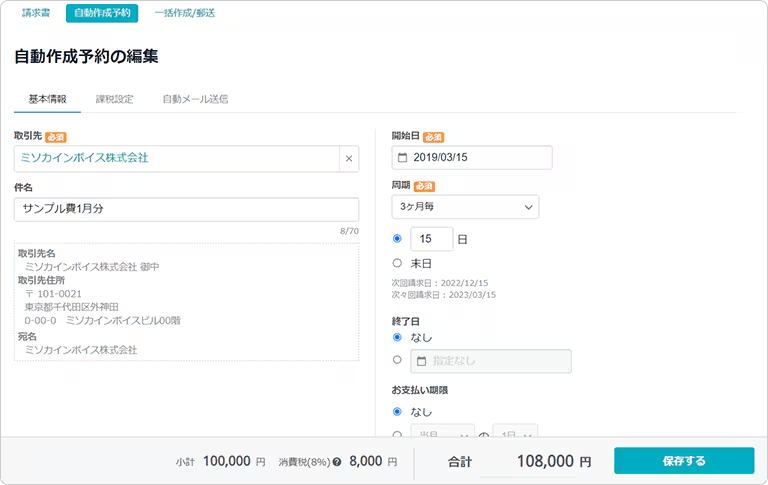Click the calendar icon in 終了日 date field
Viewport: 768px width, 485px height.
click(x=421, y=361)
